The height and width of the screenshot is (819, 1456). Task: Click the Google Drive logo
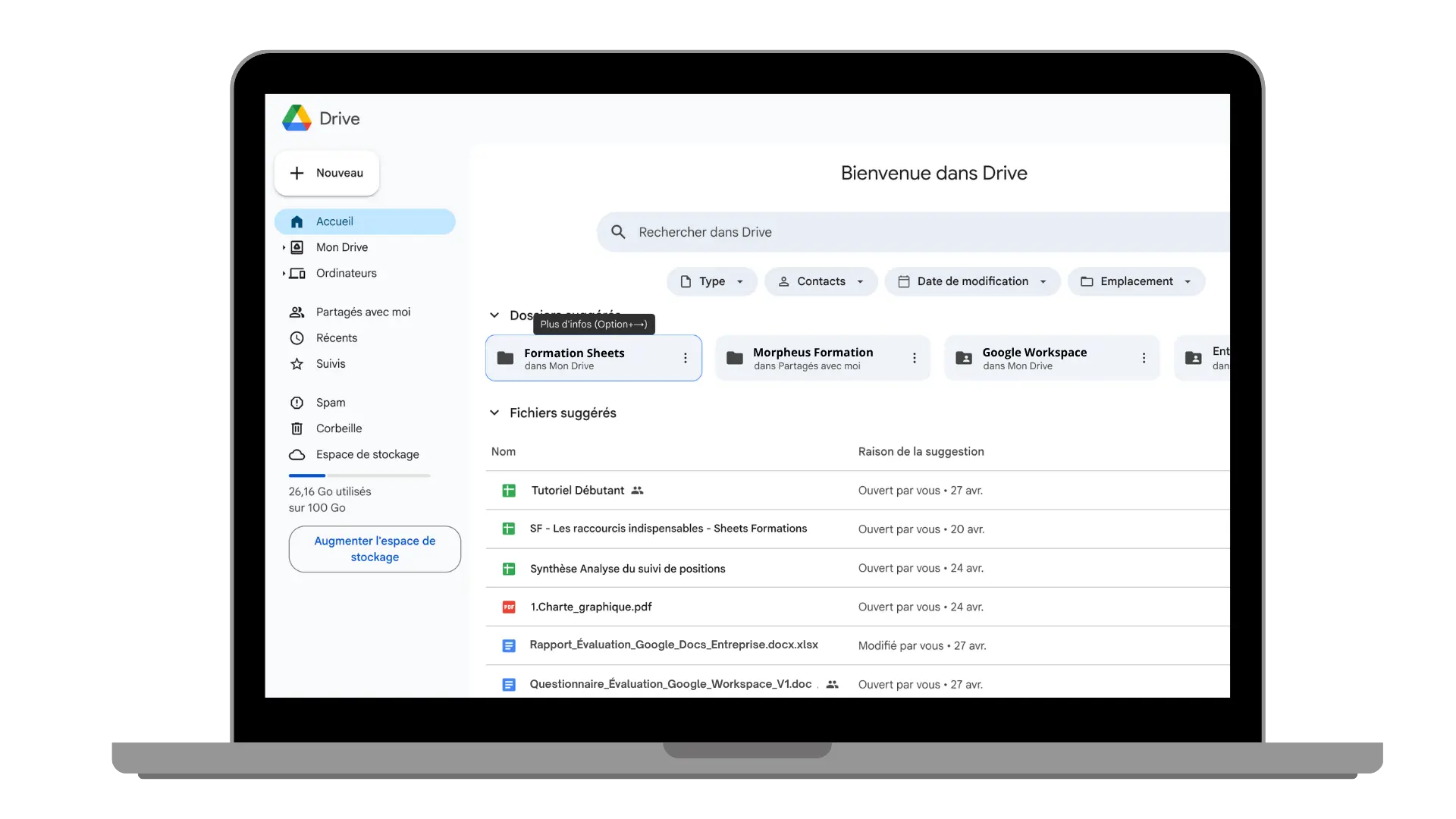(x=297, y=118)
